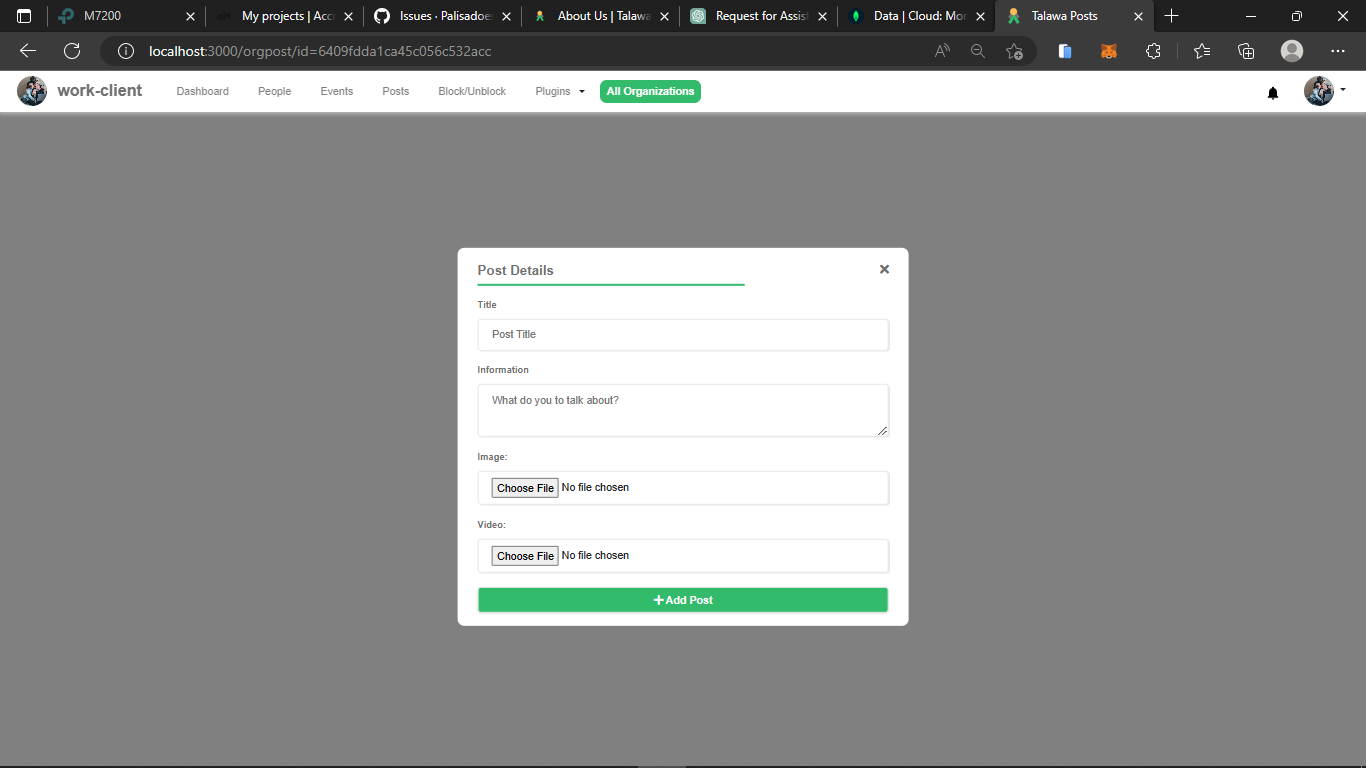Open the Plugins dropdown
The height and width of the screenshot is (768, 1366).
coord(559,91)
